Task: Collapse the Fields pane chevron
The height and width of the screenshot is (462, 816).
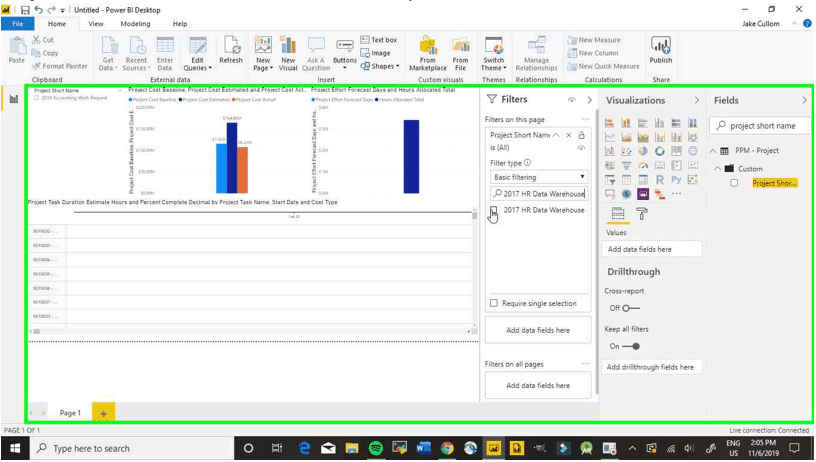Action: coord(804,100)
